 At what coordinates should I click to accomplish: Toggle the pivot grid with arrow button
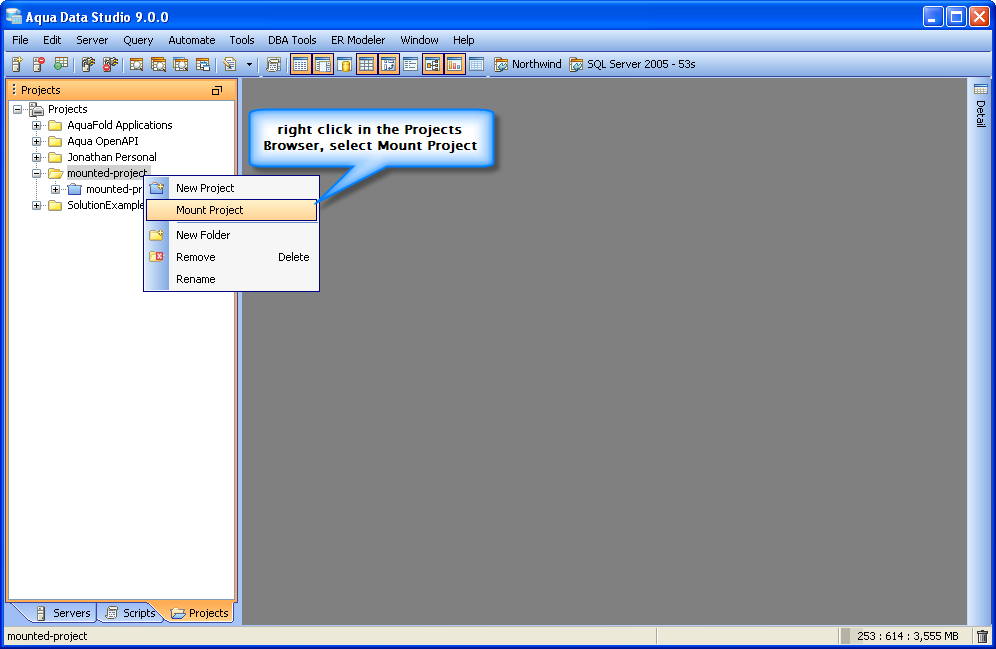point(389,64)
